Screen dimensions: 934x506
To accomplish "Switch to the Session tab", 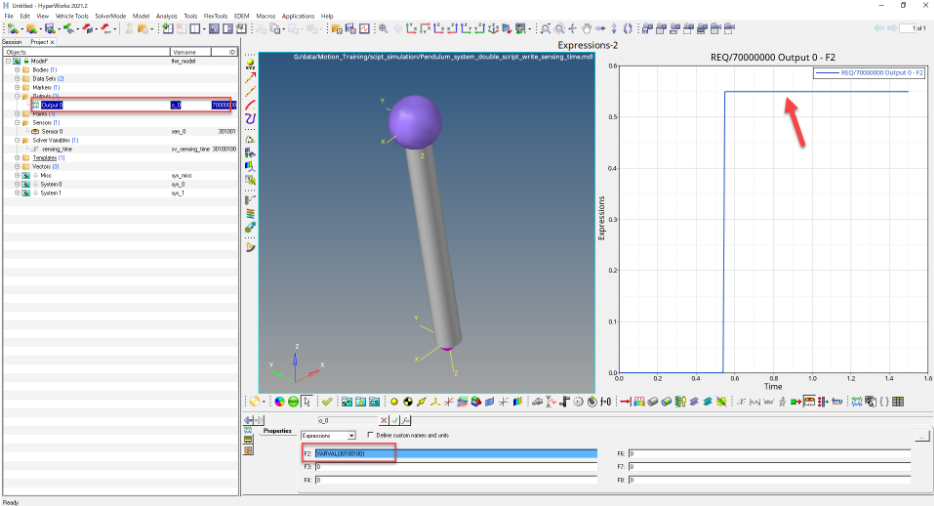I will click(x=13, y=42).
